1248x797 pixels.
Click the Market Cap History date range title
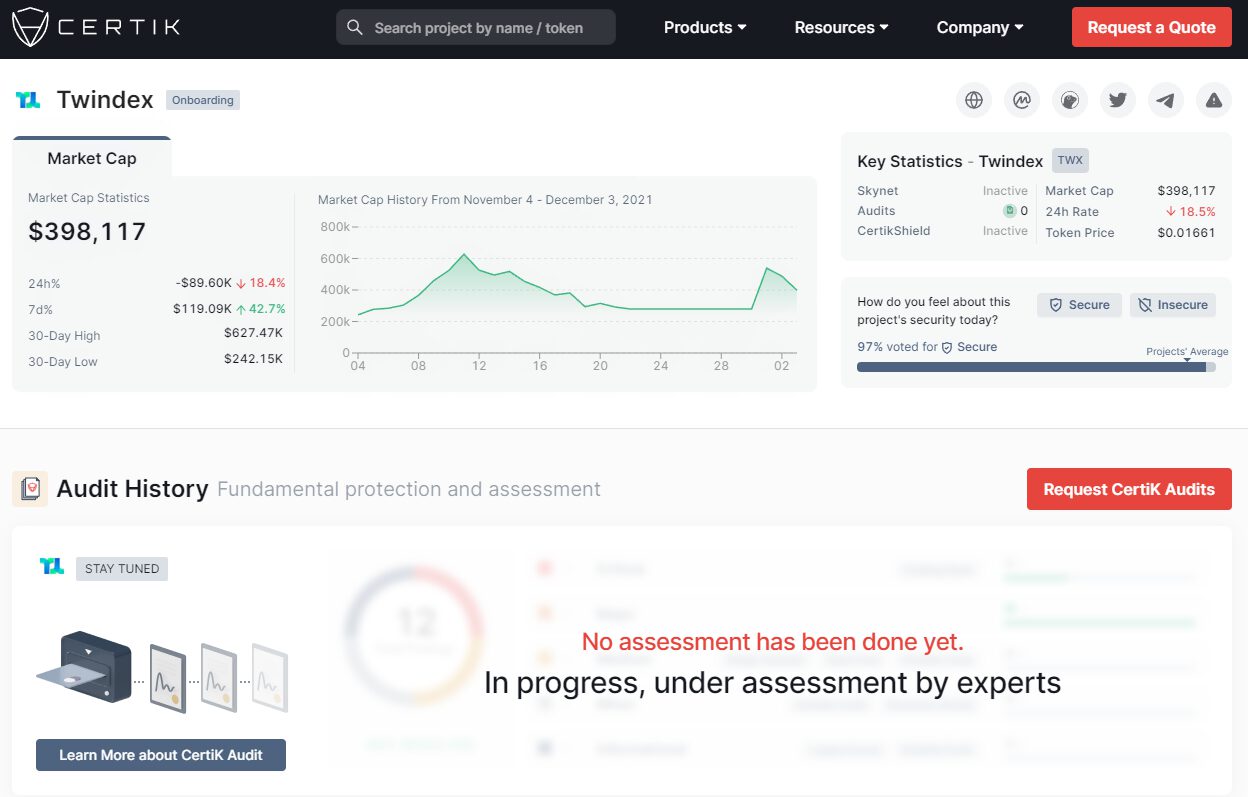[x=485, y=200]
